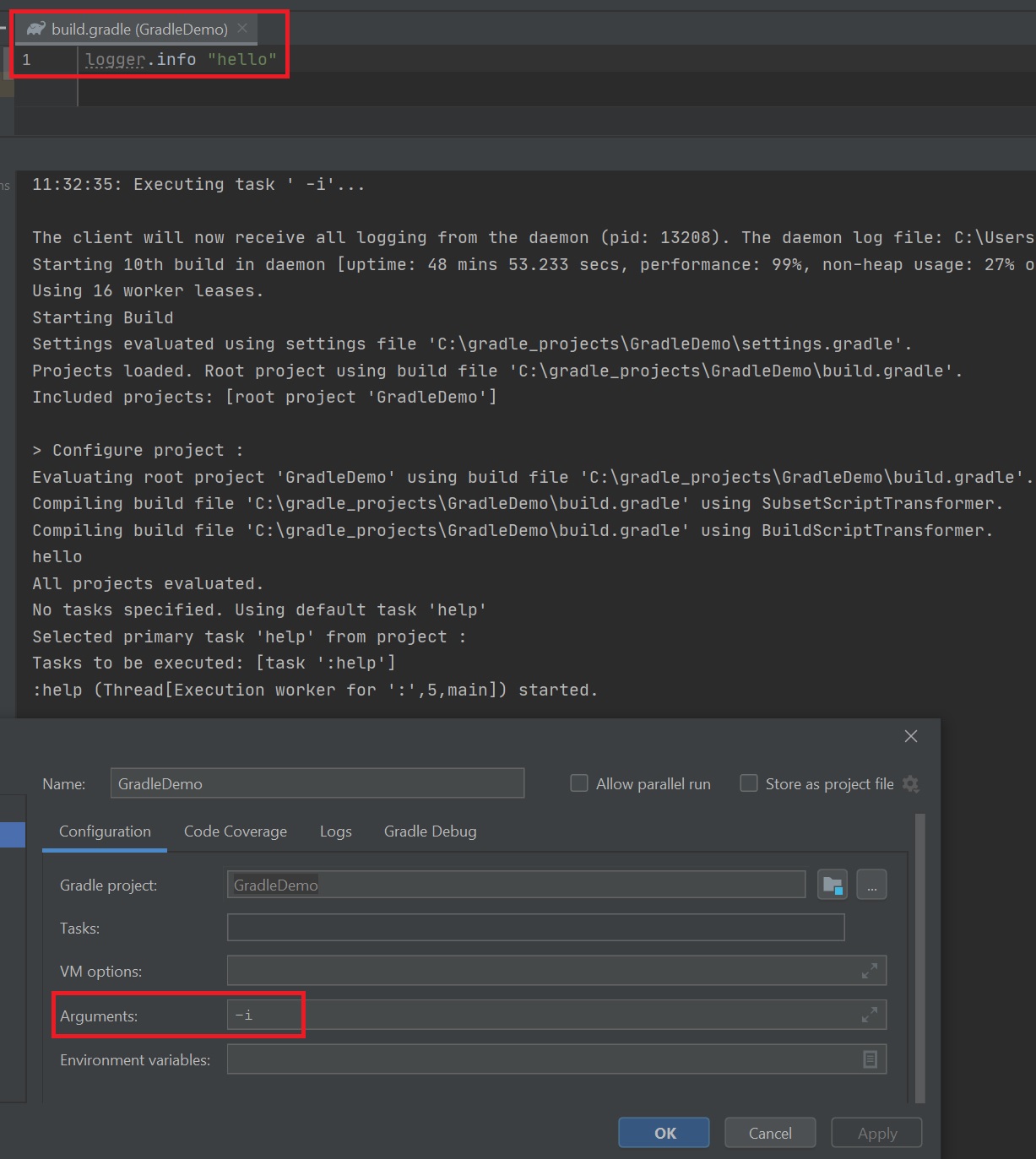Close the run configuration dialog
1036x1159 pixels.
pyautogui.click(x=911, y=736)
